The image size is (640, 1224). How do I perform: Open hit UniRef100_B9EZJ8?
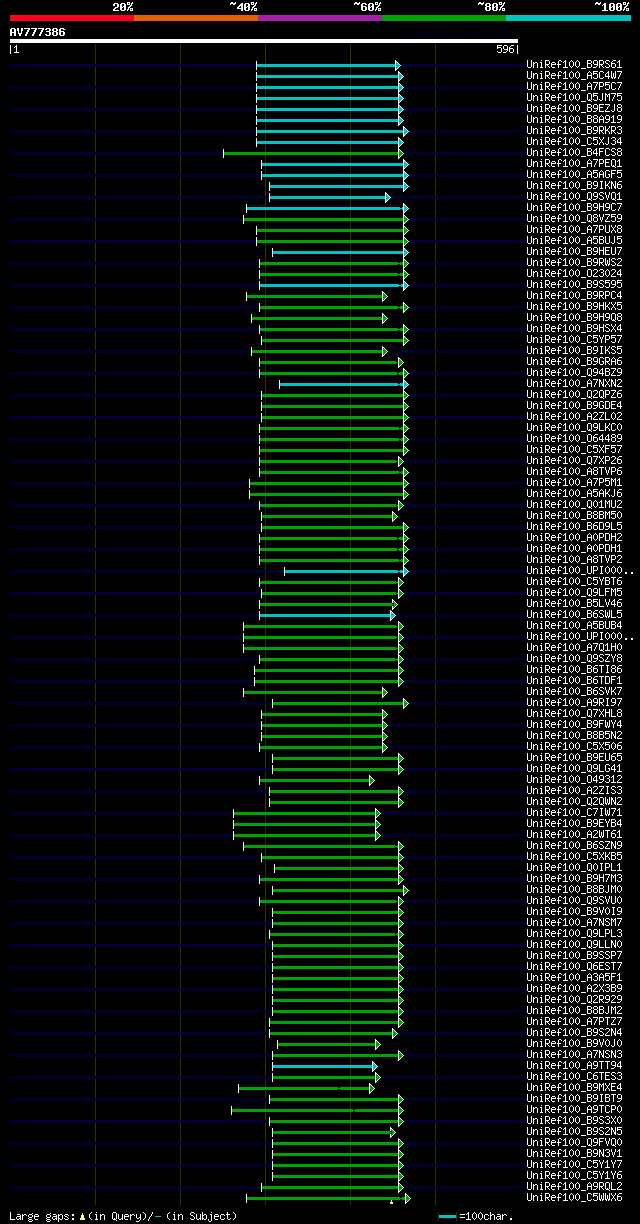574,108
